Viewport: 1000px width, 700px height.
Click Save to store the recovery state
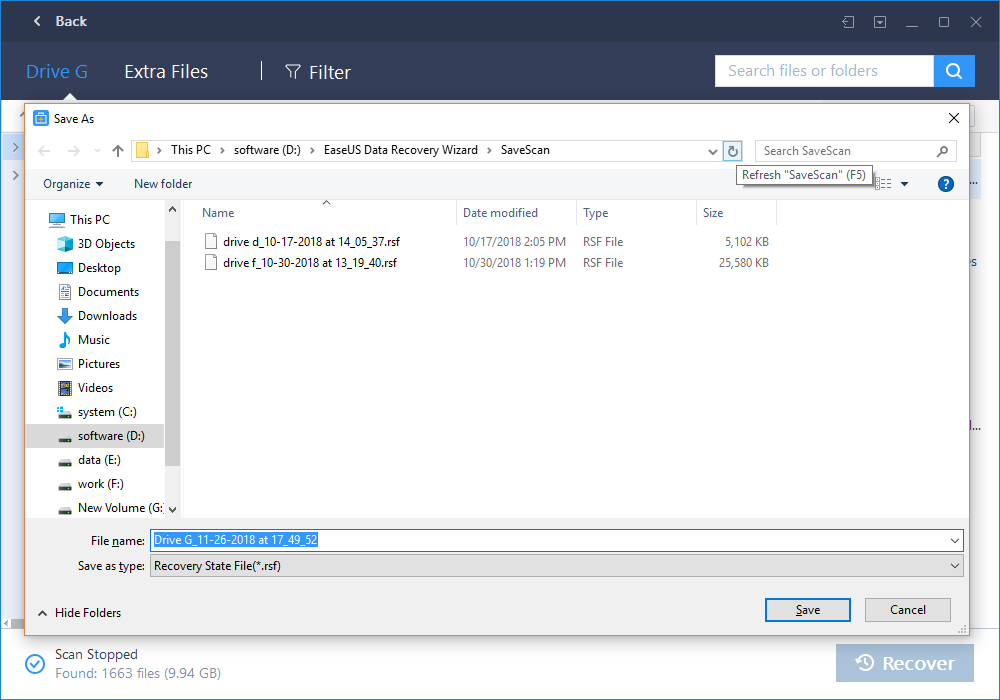(x=807, y=609)
